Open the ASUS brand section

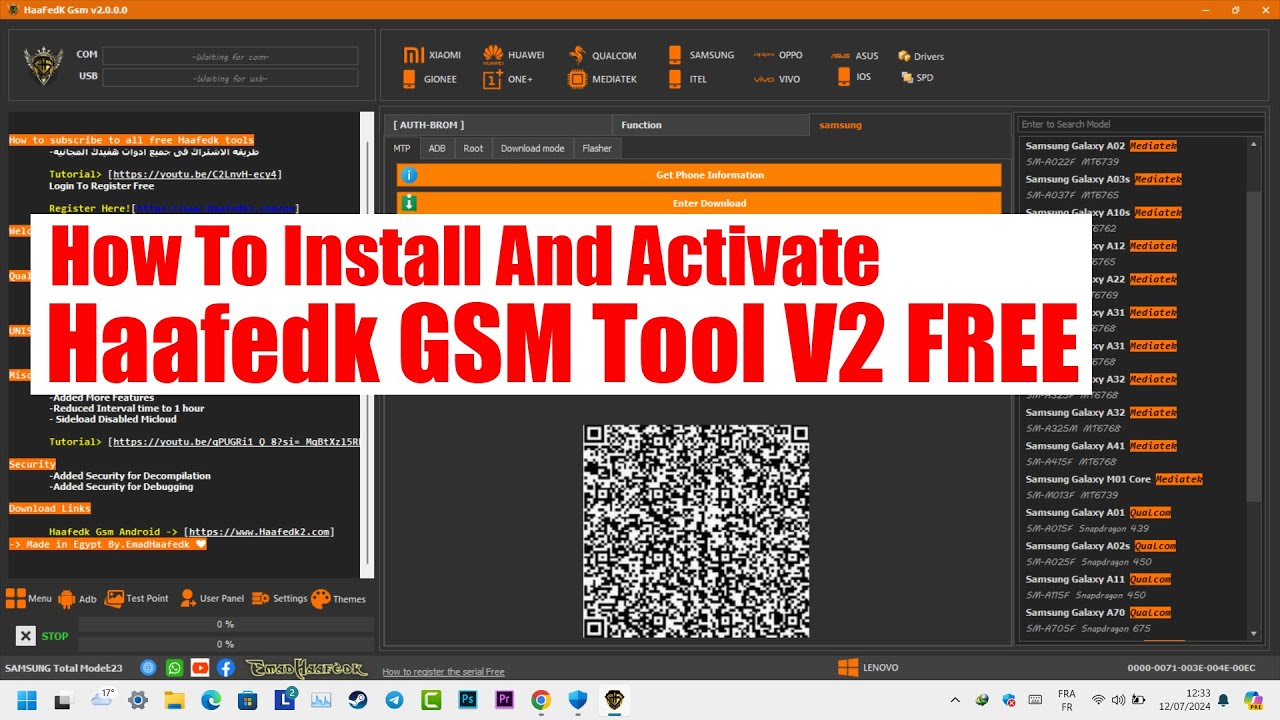pos(855,56)
